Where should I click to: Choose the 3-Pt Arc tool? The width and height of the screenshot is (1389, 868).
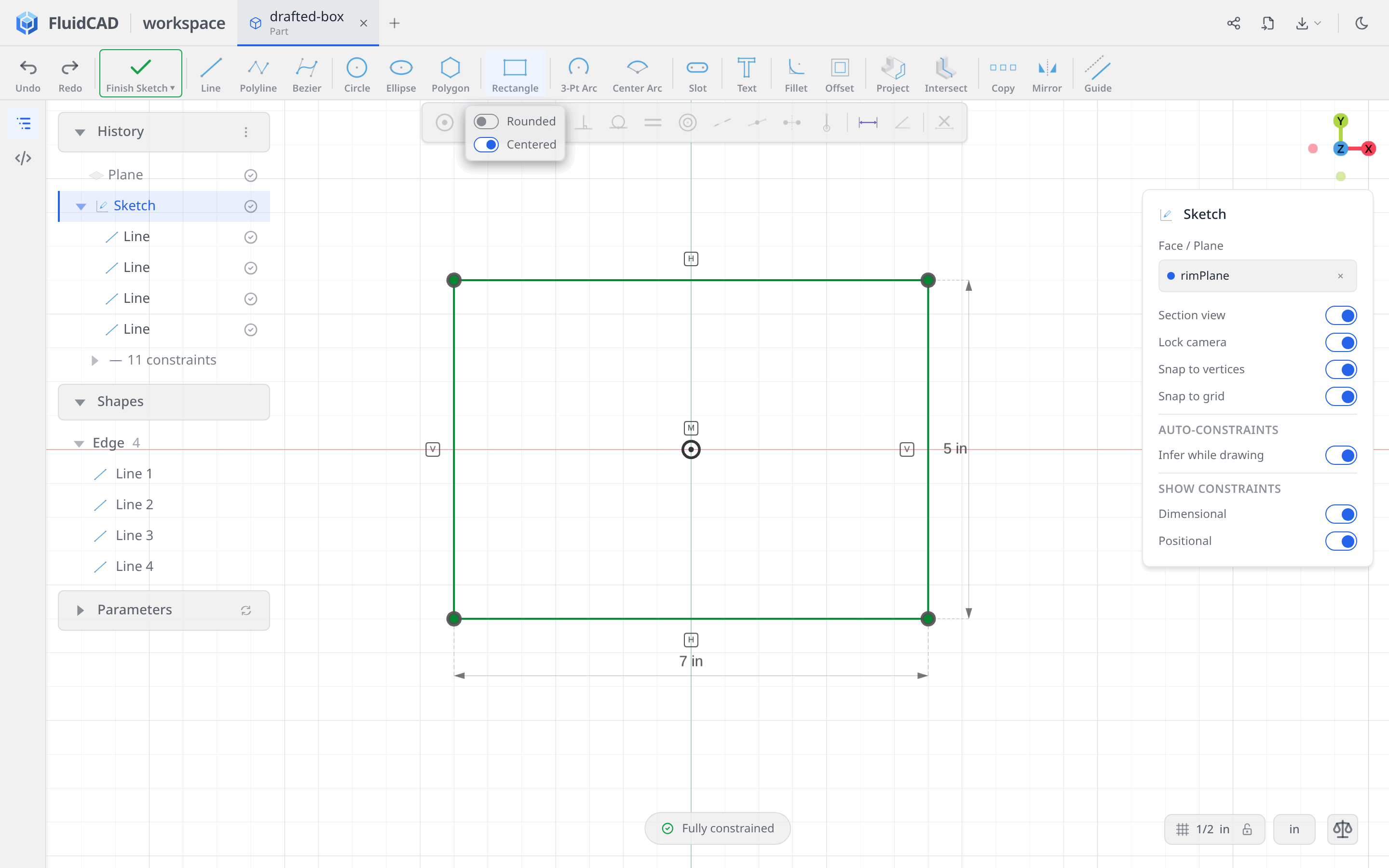click(x=579, y=74)
